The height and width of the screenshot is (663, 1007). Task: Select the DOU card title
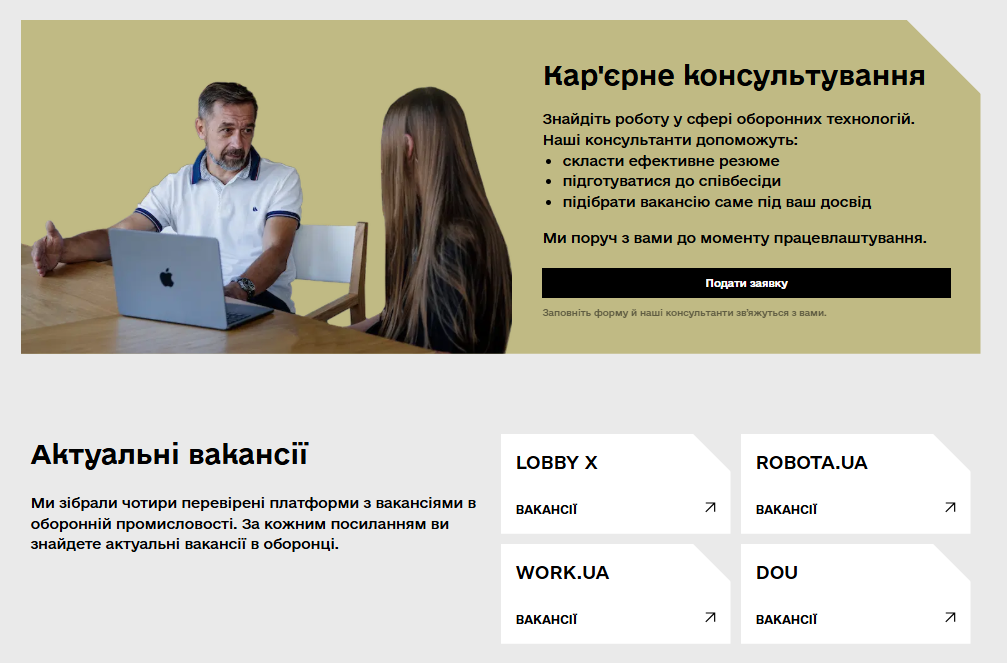777,572
